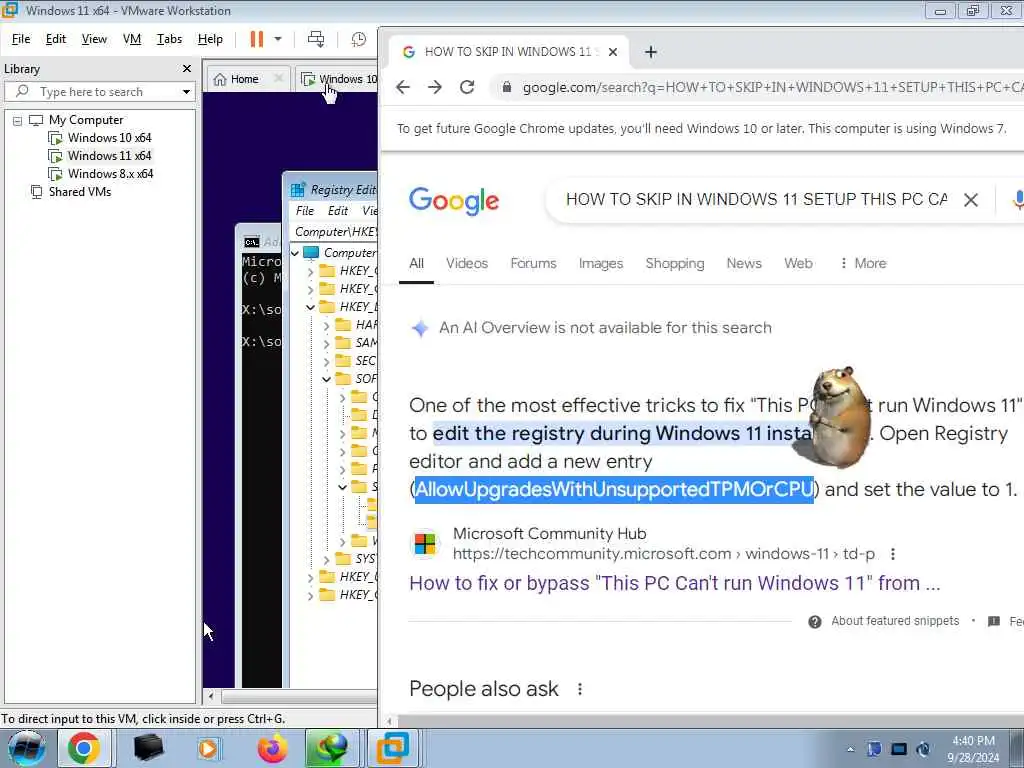Close the HOW TO SKIP Chrome tab
1024x768 pixels.
(613, 52)
